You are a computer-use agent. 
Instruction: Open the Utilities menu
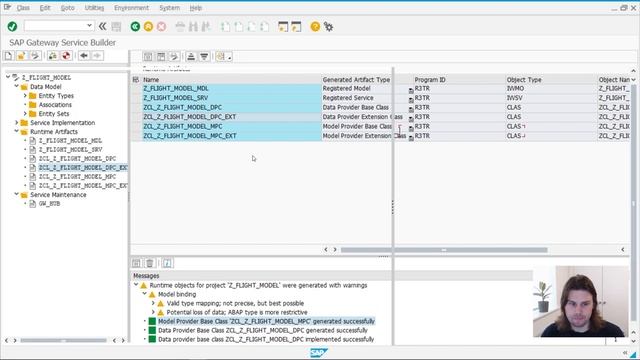(x=94, y=8)
